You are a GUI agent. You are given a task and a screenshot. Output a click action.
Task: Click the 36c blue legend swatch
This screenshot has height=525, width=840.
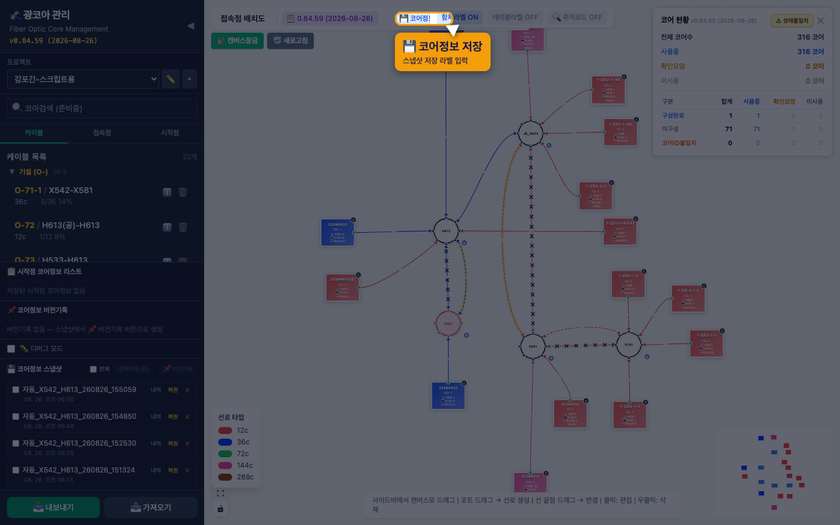(225, 442)
